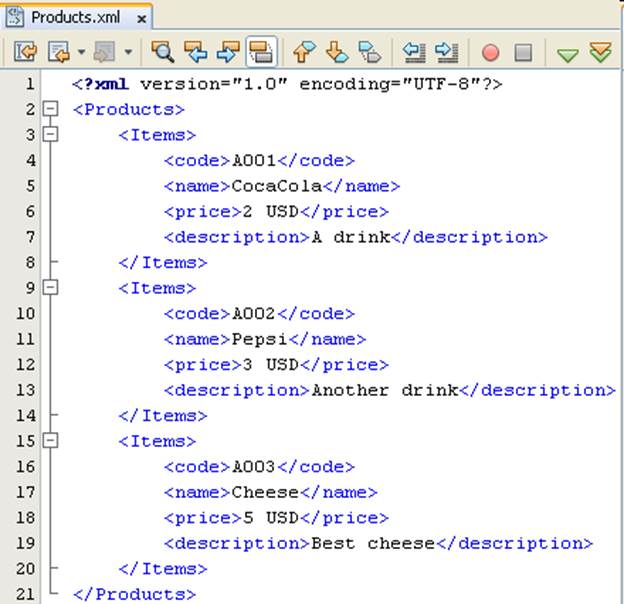Click the Back navigation icon
This screenshot has width=624, height=604.
pyautogui.click(x=58, y=52)
